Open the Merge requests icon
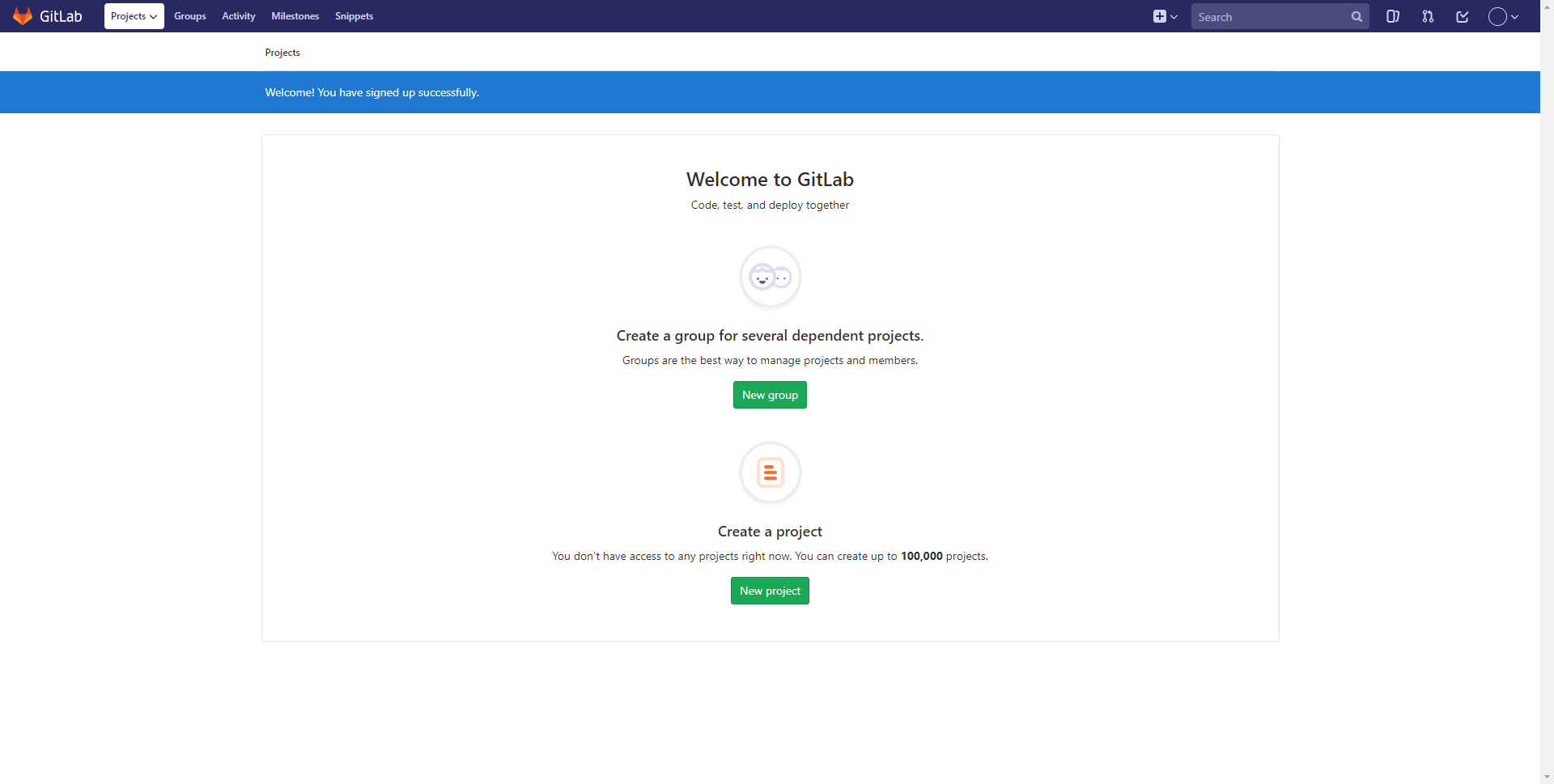1554x784 pixels. point(1428,16)
